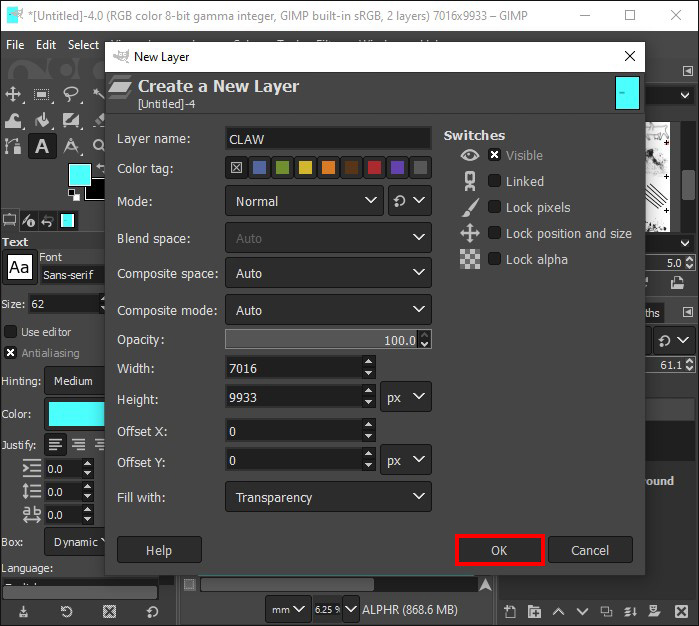Raise layer one step icon
Screen dimensions: 699x626
pos(558,611)
